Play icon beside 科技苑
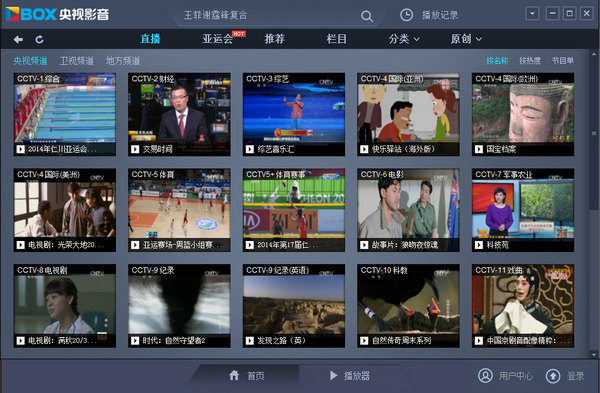Viewport: 600px width, 393px height. [x=479, y=245]
